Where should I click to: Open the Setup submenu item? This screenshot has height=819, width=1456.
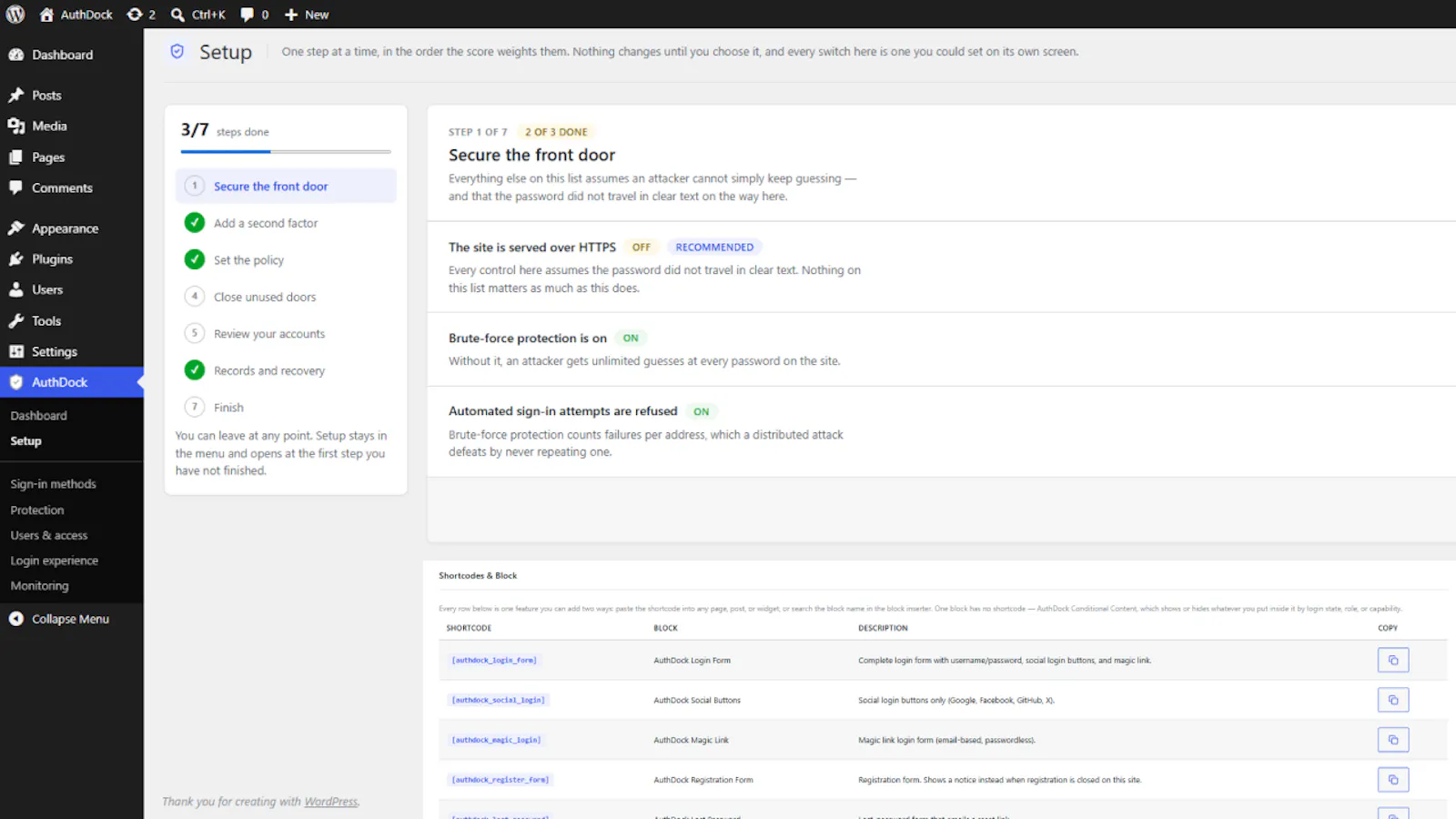point(26,440)
